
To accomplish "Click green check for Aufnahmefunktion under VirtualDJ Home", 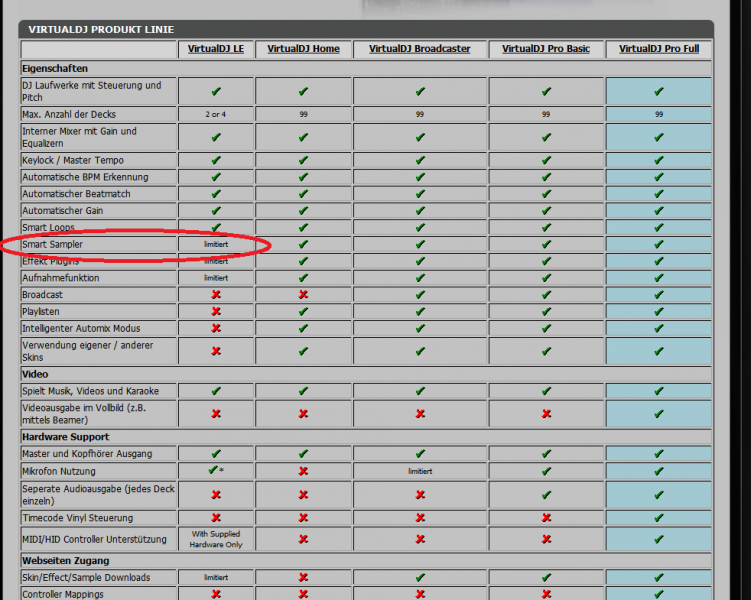I will click(x=303, y=278).
